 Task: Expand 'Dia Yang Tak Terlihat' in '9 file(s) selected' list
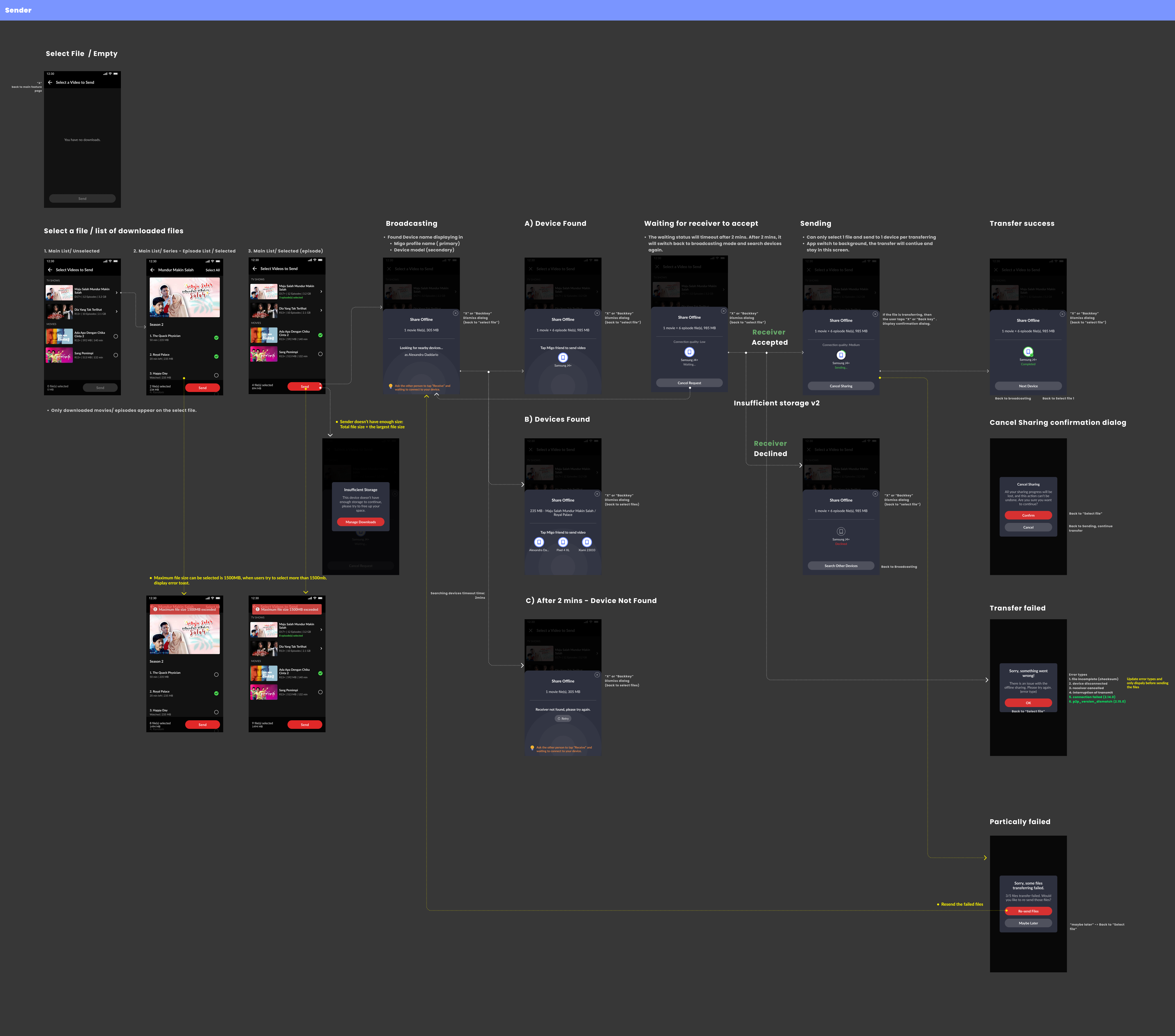(321, 649)
